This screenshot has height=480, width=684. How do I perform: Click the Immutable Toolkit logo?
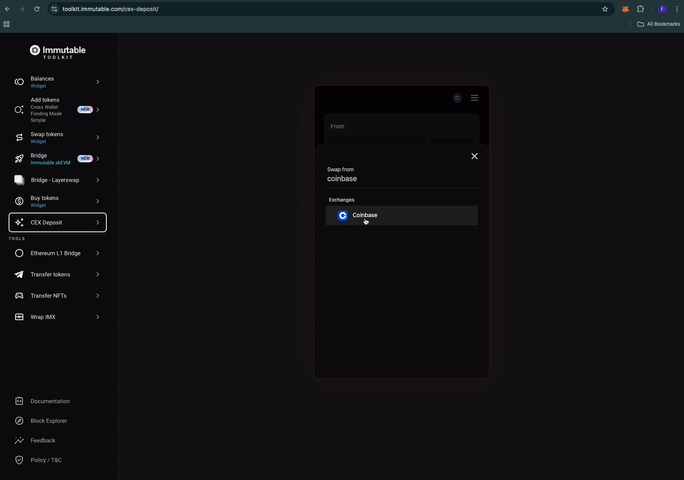point(58,52)
